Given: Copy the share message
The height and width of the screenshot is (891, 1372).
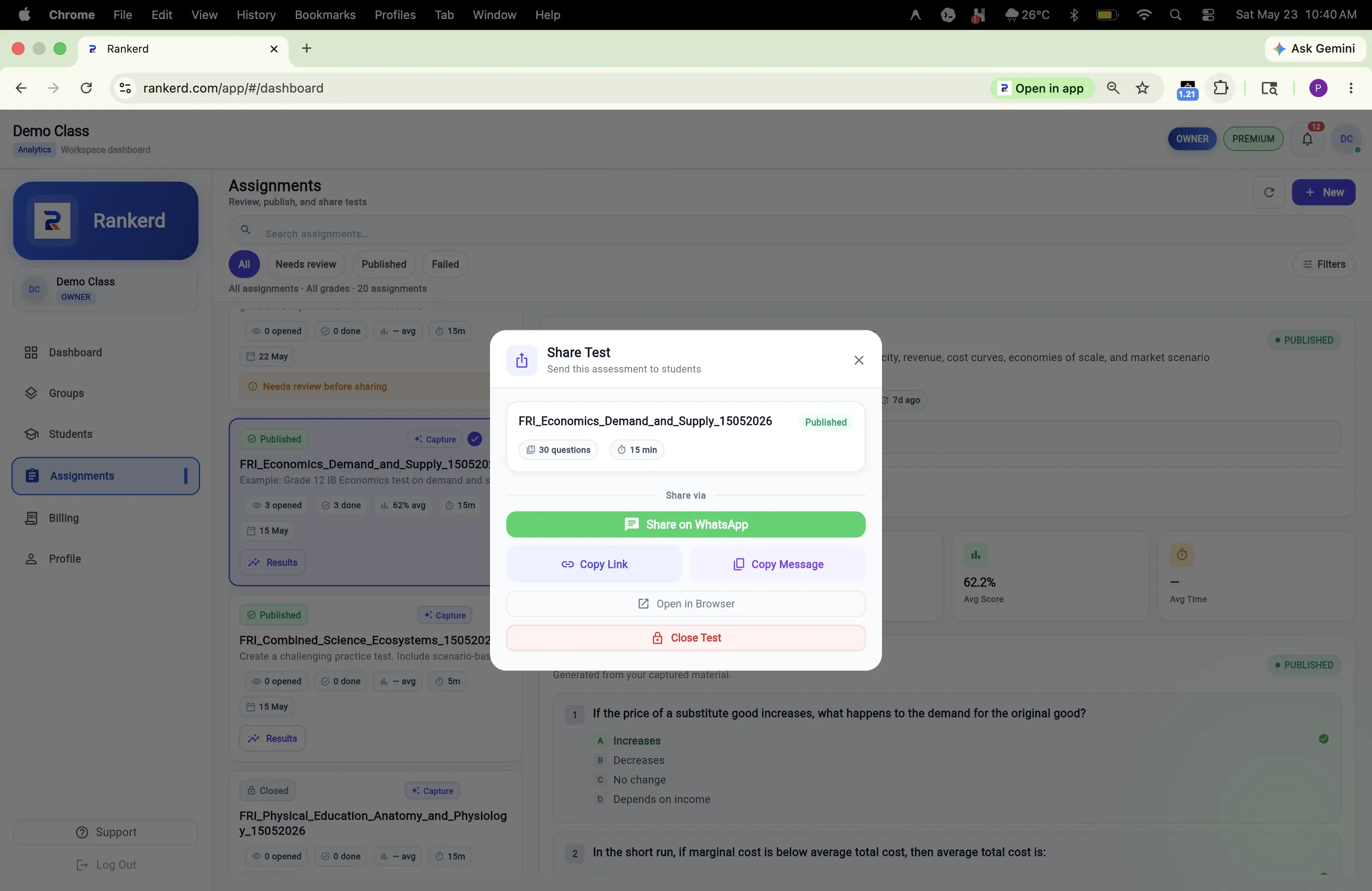Looking at the screenshot, I should point(778,564).
